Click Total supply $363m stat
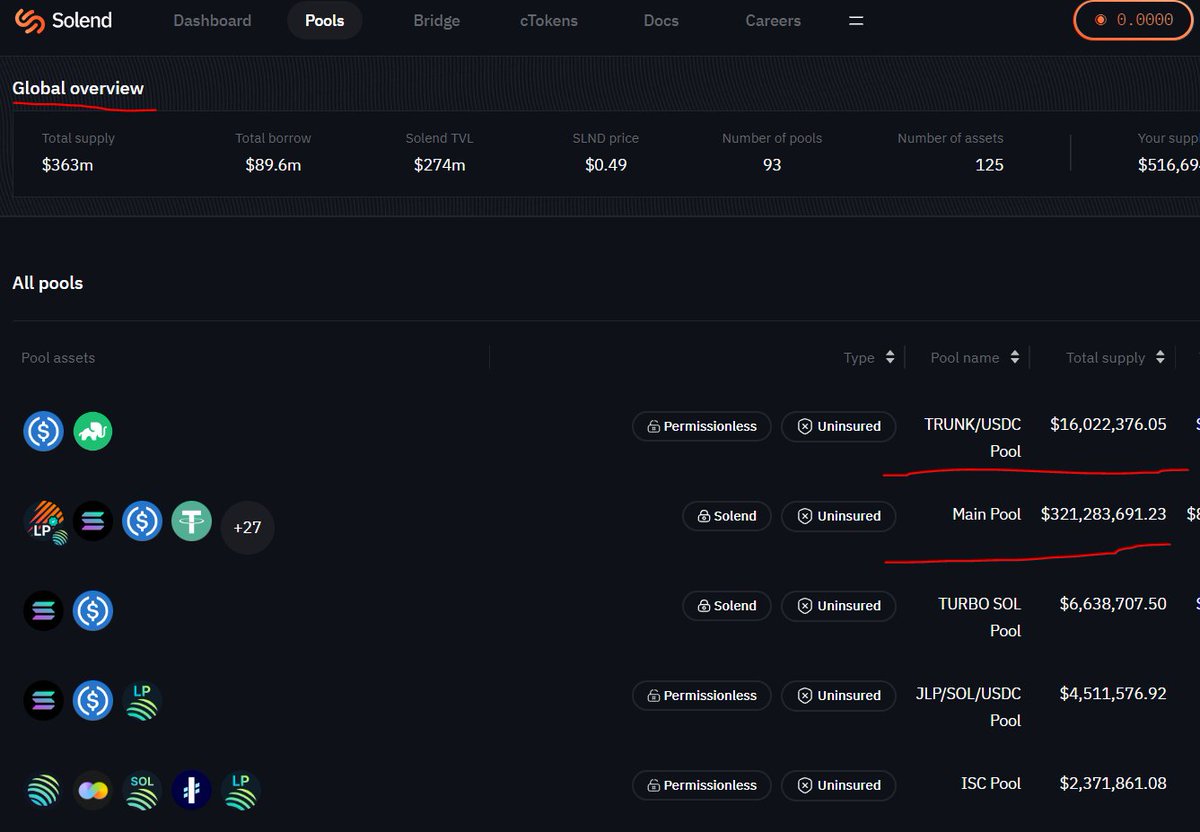This screenshot has width=1200, height=832. [78, 152]
